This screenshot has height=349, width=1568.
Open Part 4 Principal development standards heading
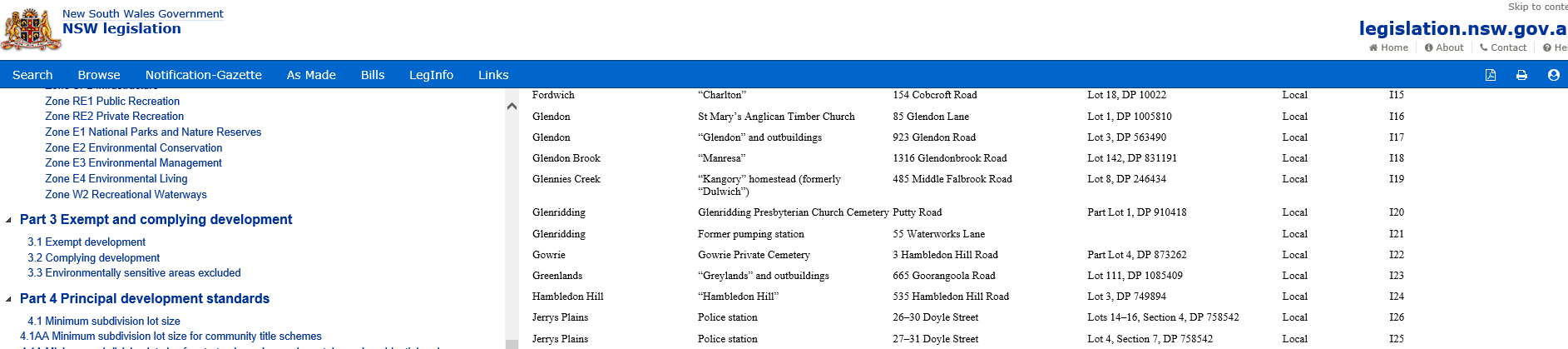[x=145, y=299]
